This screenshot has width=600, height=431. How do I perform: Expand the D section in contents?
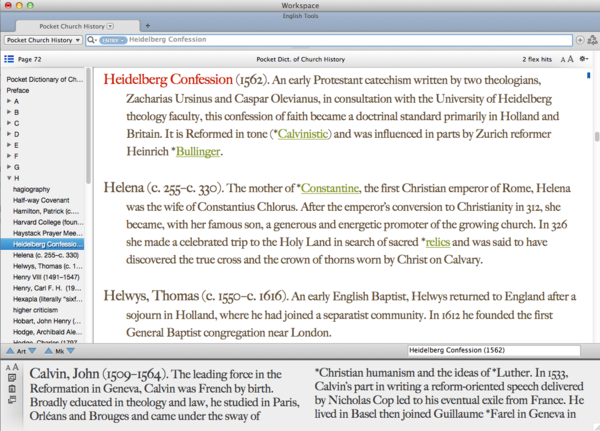click(x=9, y=134)
